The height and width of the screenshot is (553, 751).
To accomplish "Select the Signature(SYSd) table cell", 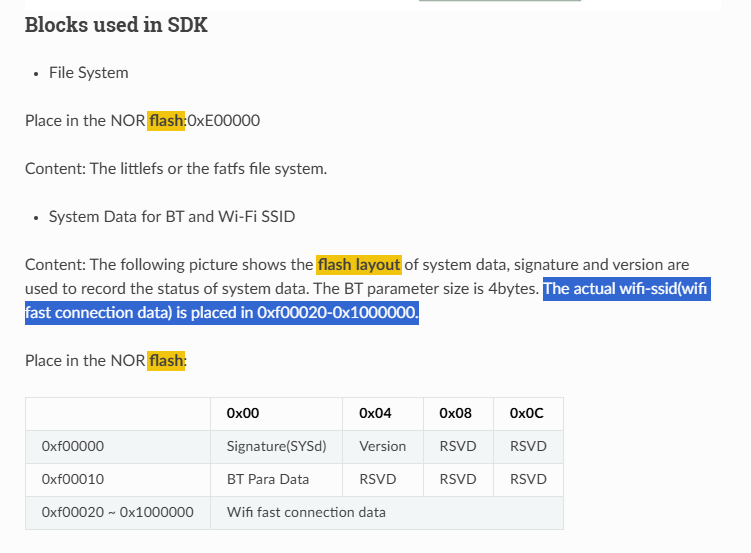I will (276, 446).
